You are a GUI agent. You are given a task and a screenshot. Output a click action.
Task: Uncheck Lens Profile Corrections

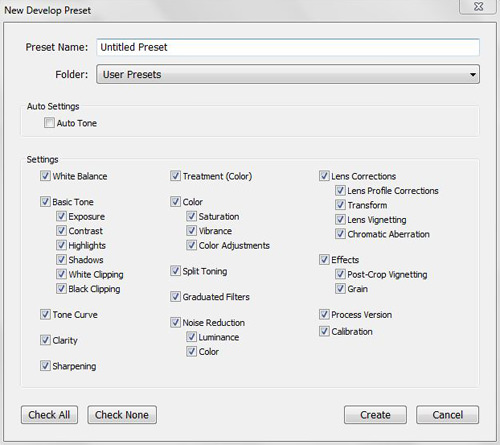(340, 190)
